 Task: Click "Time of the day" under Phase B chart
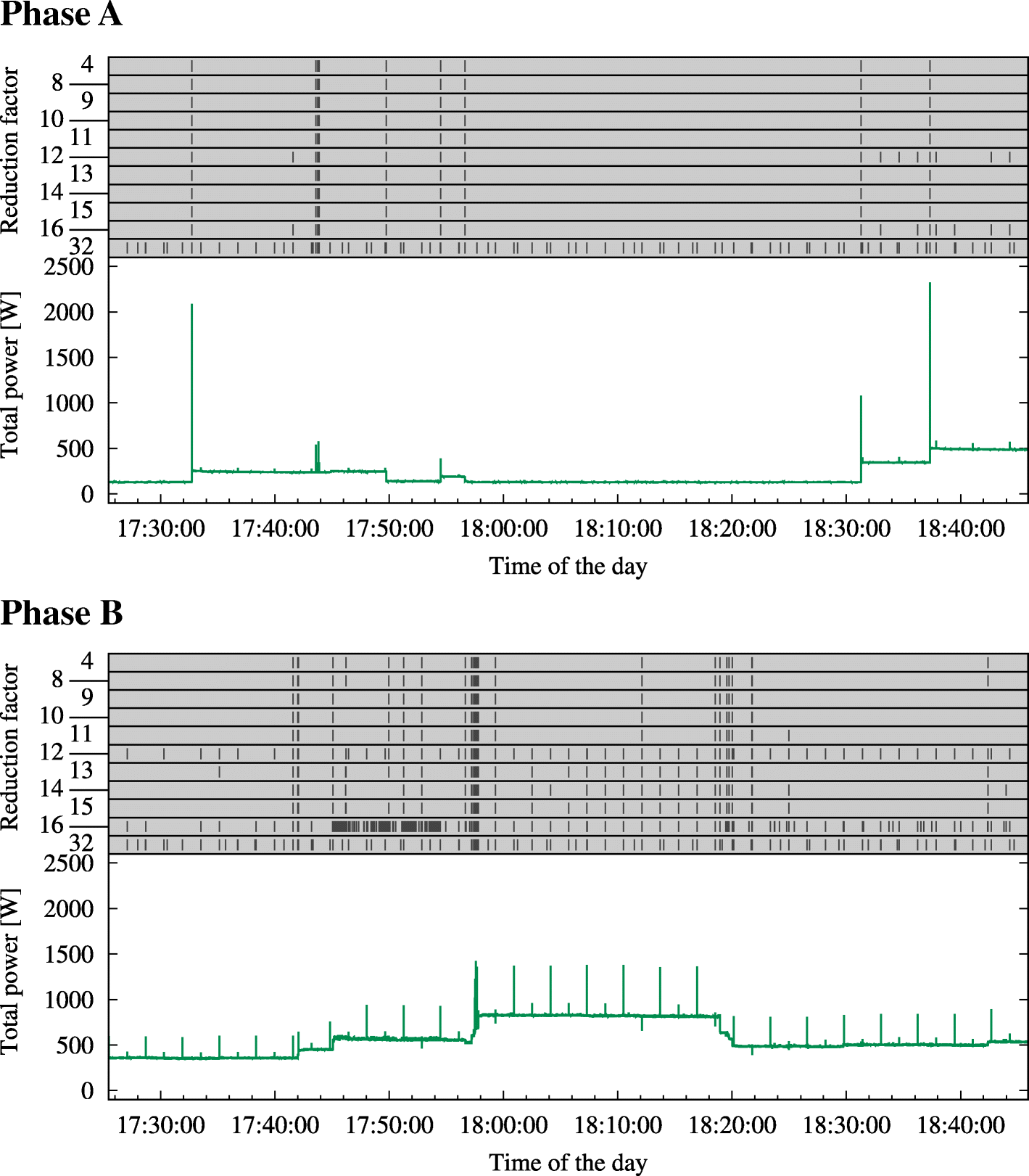pyautogui.click(x=568, y=1162)
